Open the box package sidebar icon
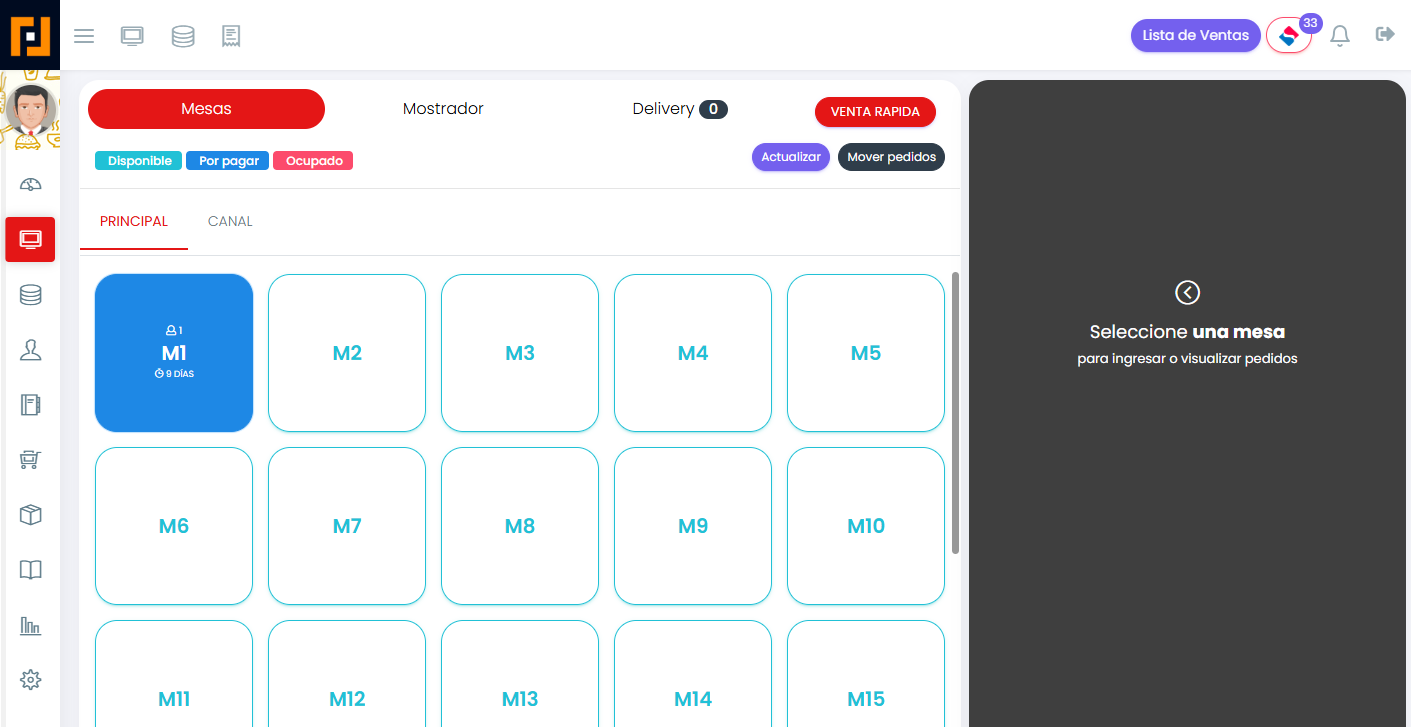 pos(30,515)
